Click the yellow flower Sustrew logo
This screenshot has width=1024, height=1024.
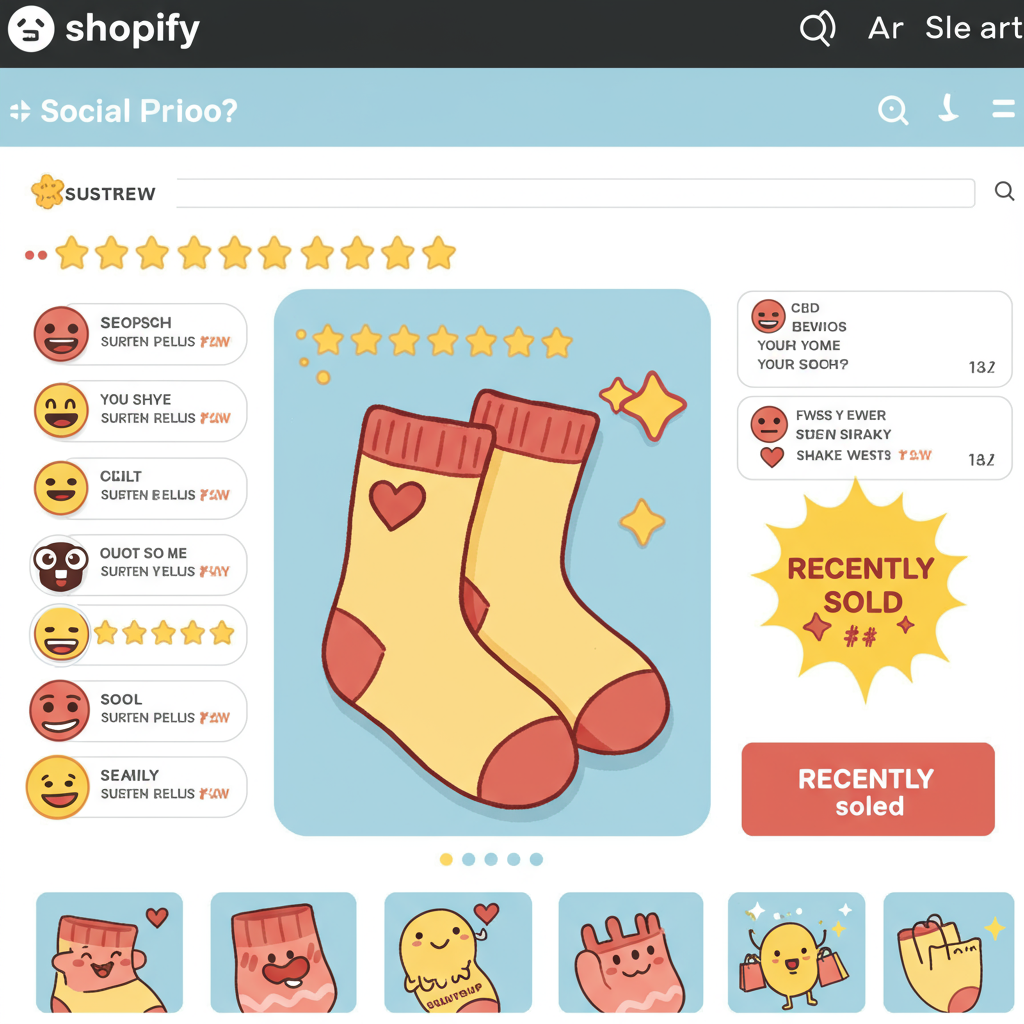pyautogui.click(x=48, y=191)
